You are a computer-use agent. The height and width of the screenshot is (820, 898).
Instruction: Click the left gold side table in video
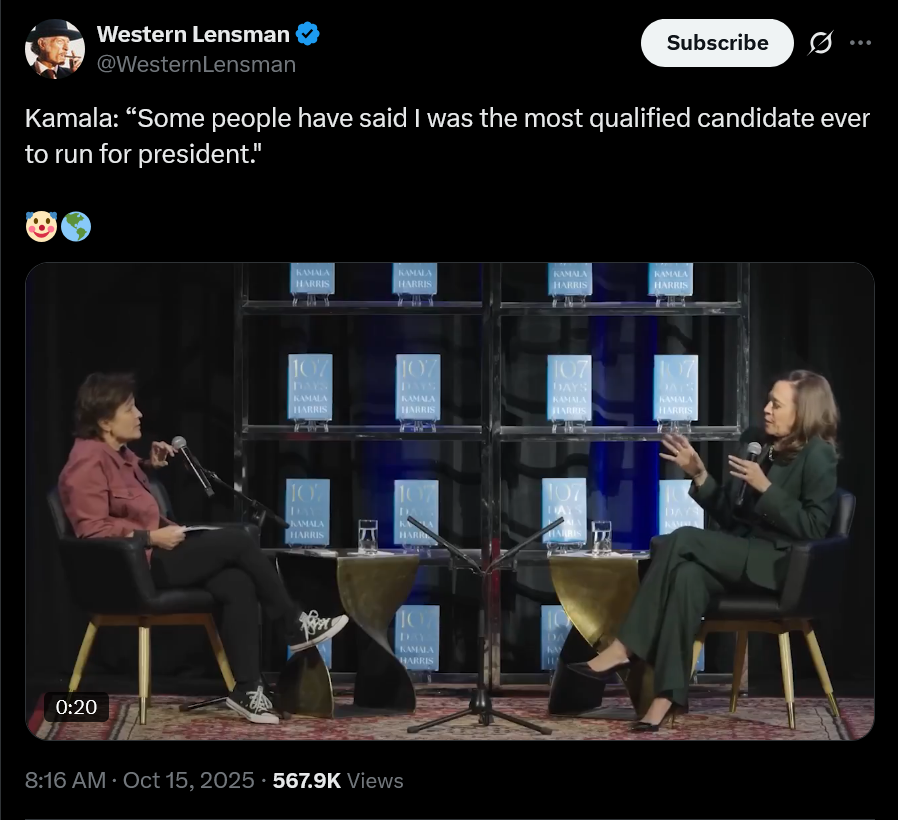click(377, 610)
